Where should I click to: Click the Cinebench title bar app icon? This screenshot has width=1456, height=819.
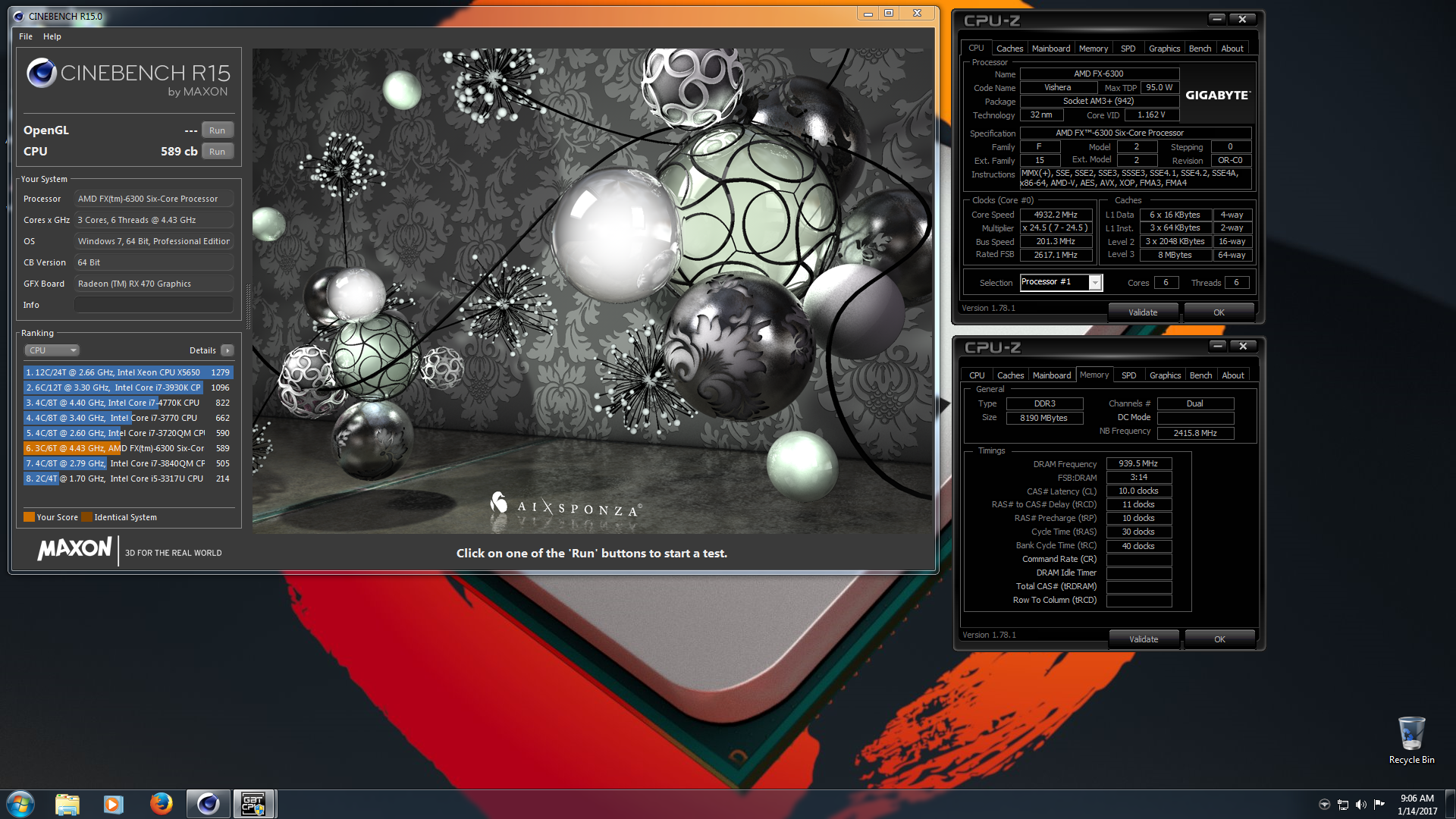(x=18, y=16)
